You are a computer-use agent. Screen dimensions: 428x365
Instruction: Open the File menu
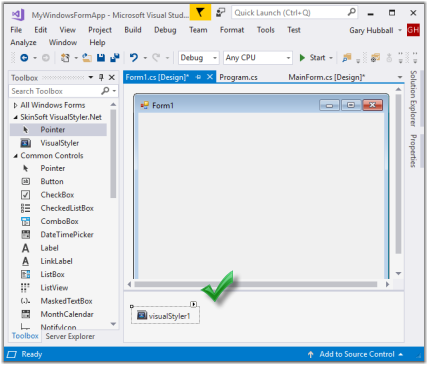click(16, 30)
